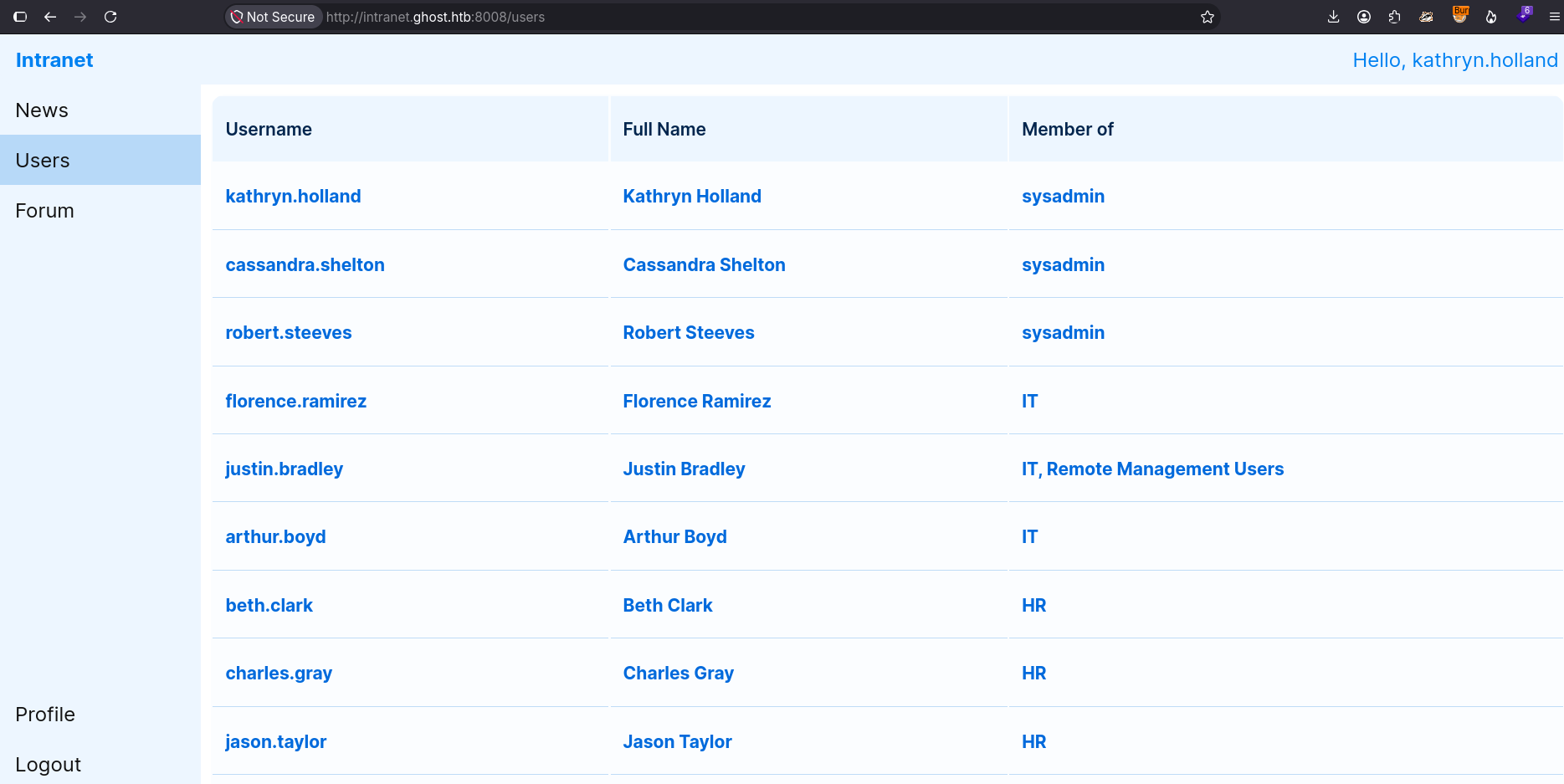Go back using the back arrow

click(50, 17)
